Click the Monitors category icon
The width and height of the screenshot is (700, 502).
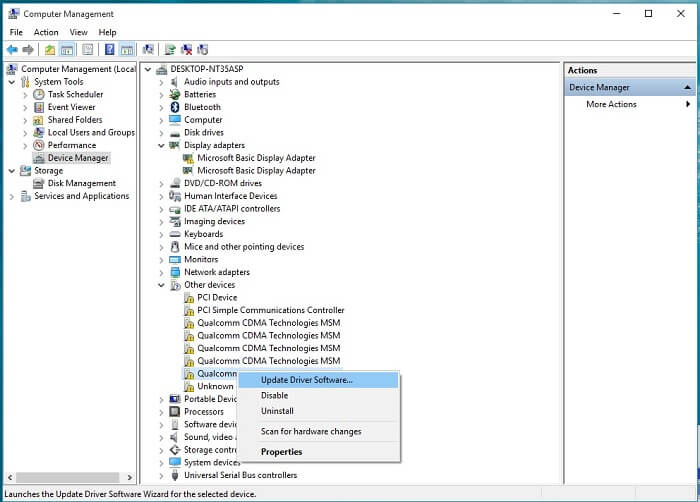click(x=175, y=259)
